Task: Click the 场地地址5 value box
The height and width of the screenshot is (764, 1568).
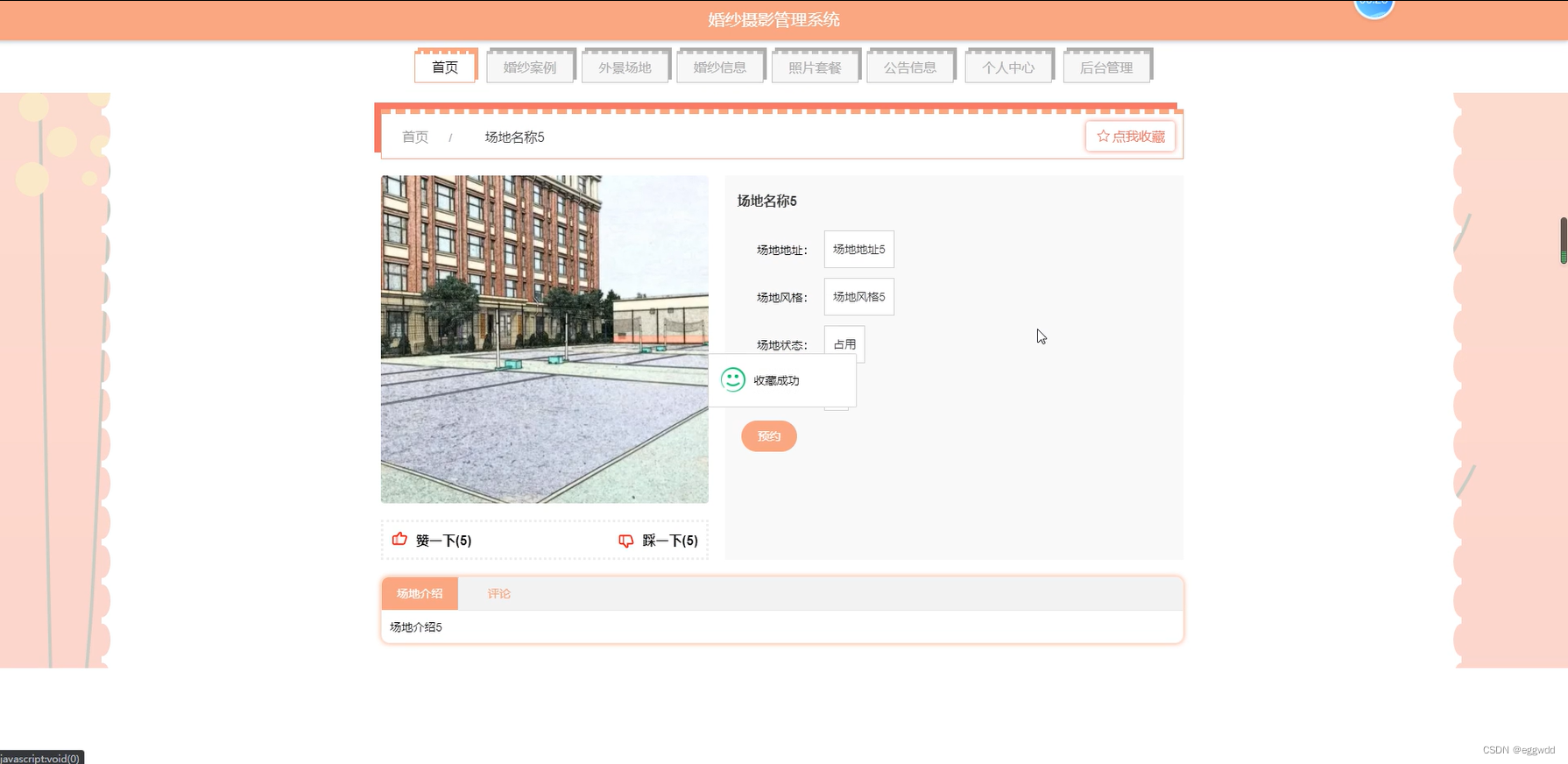Action: coord(859,249)
